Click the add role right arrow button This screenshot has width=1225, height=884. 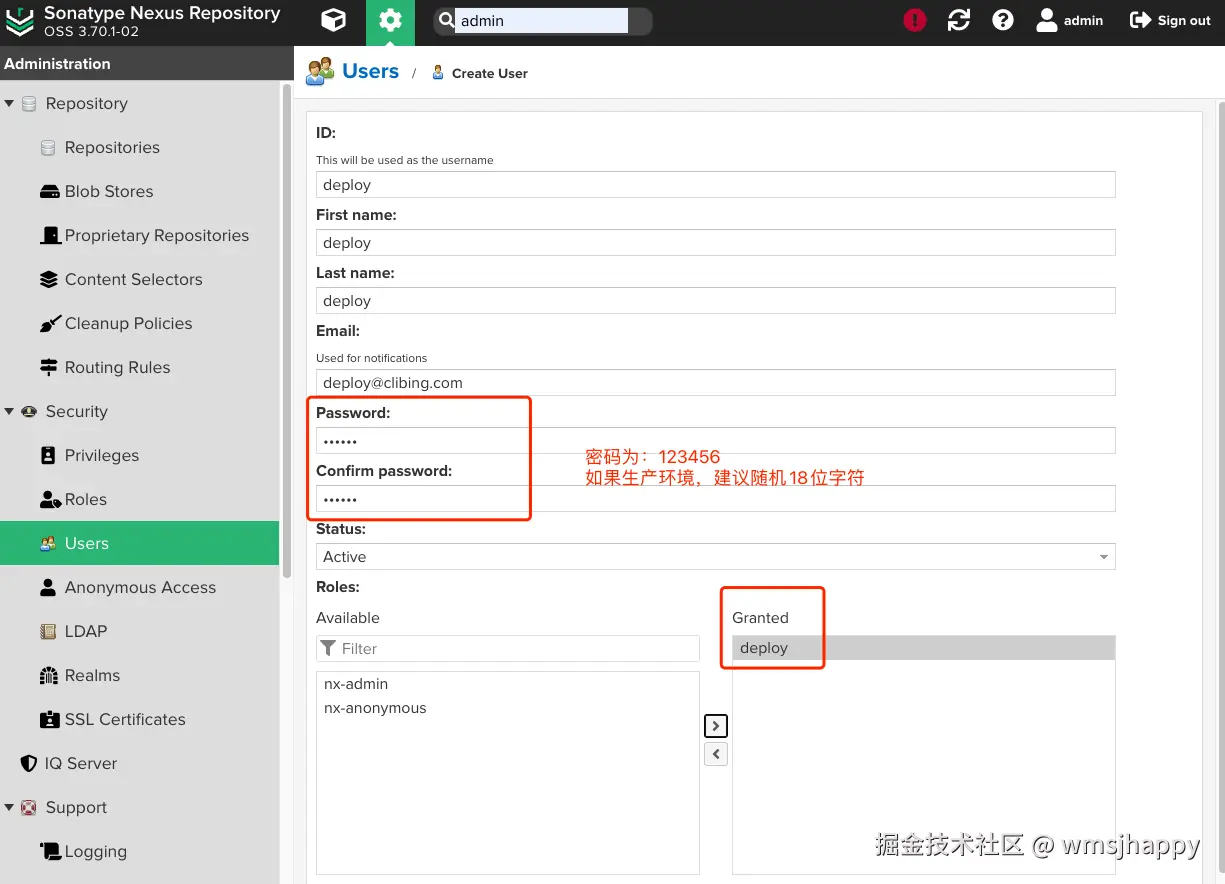coord(716,726)
